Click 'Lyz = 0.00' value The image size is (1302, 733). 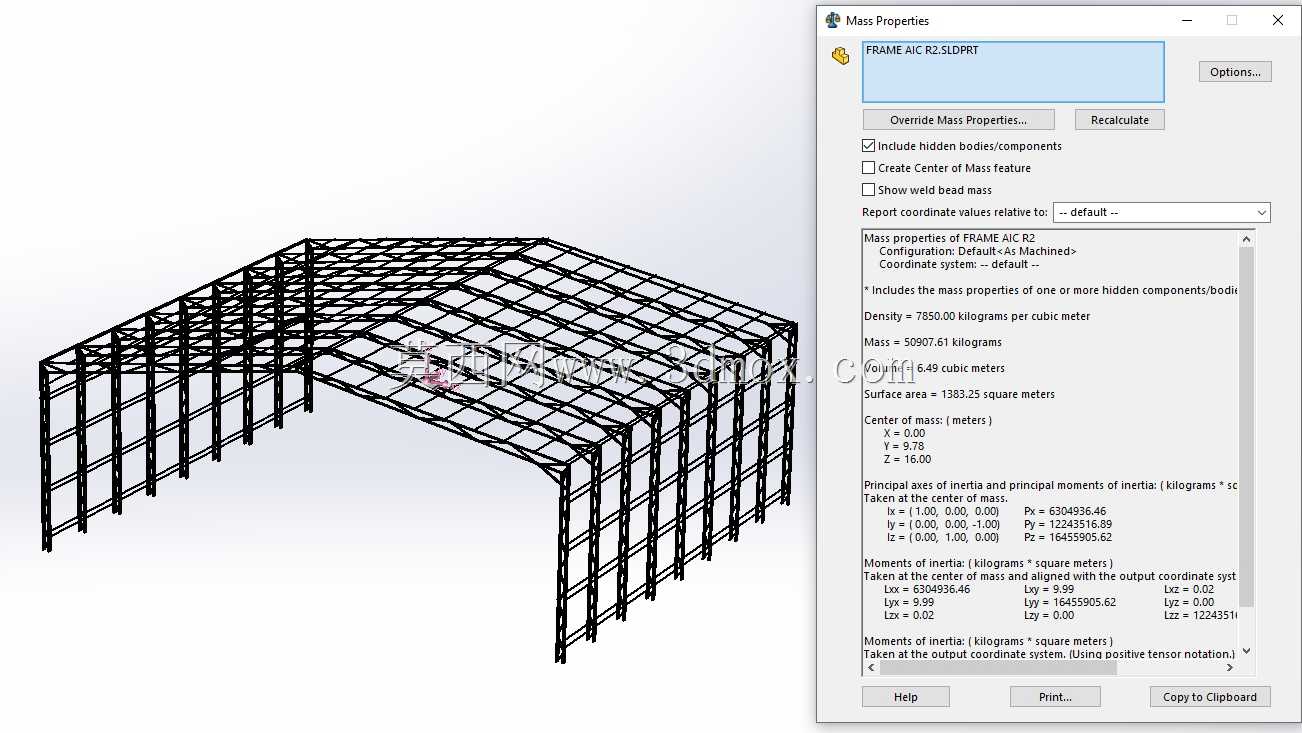[x=1188, y=602]
